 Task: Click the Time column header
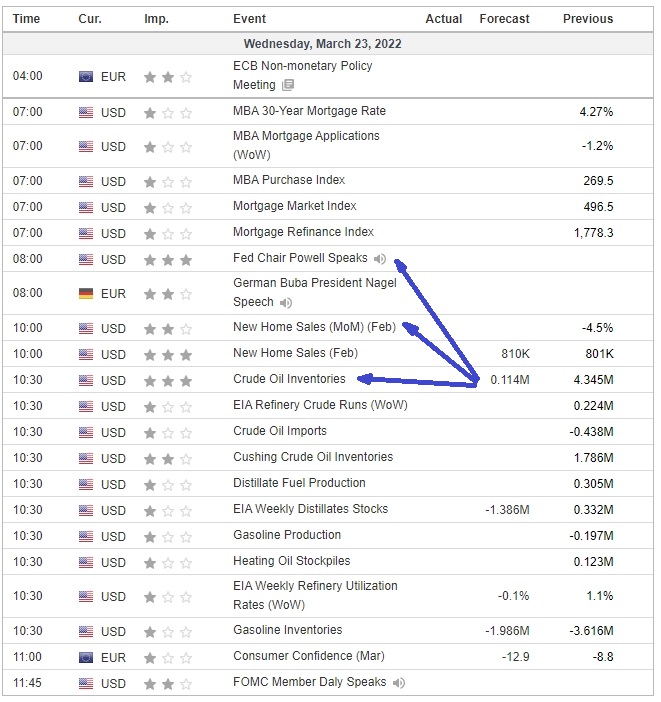[x=26, y=19]
